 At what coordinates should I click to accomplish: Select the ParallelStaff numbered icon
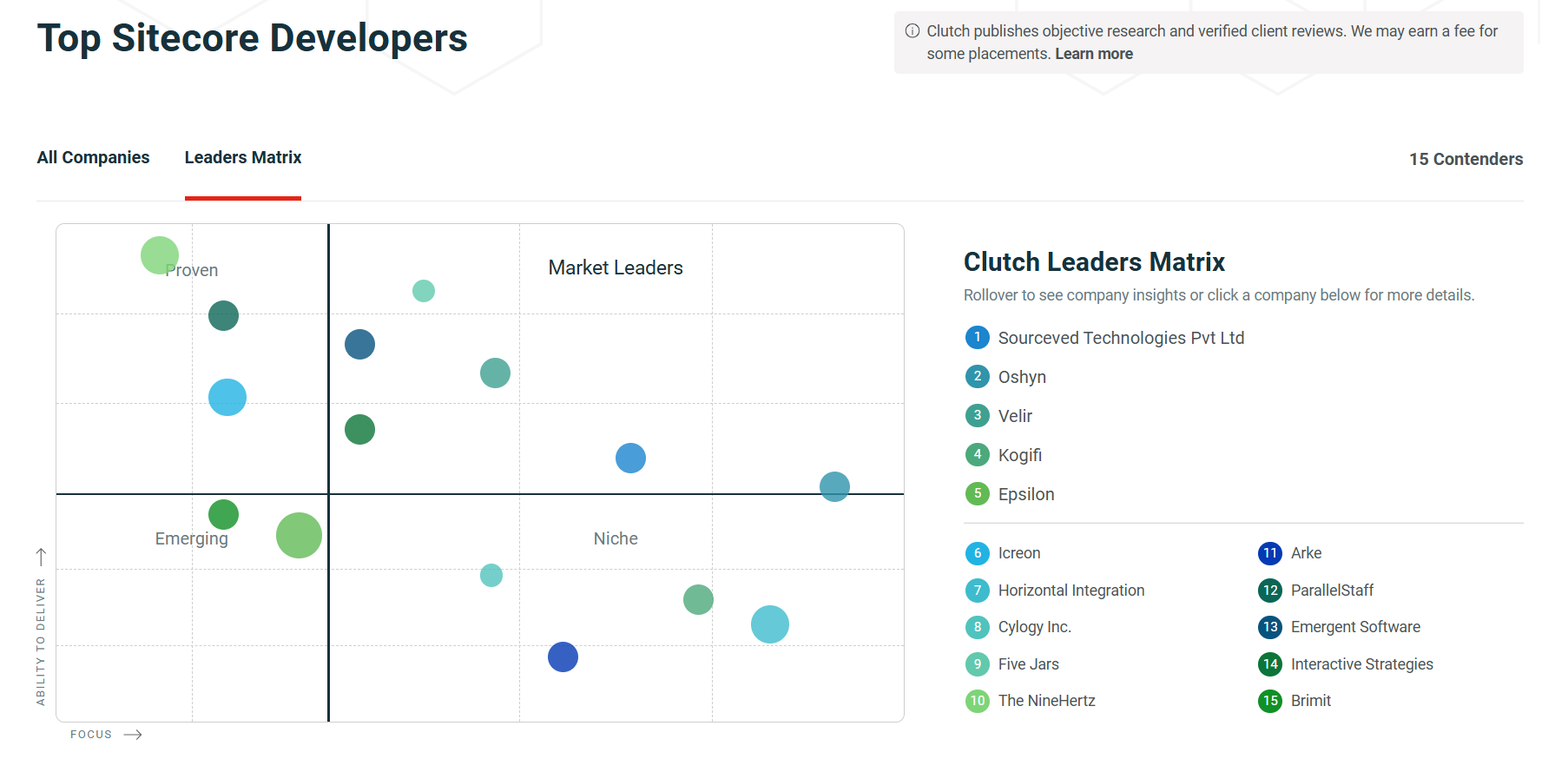tap(1269, 591)
